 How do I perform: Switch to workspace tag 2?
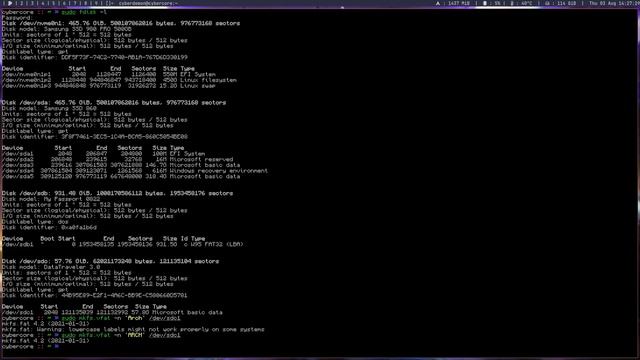(x=22, y=3)
